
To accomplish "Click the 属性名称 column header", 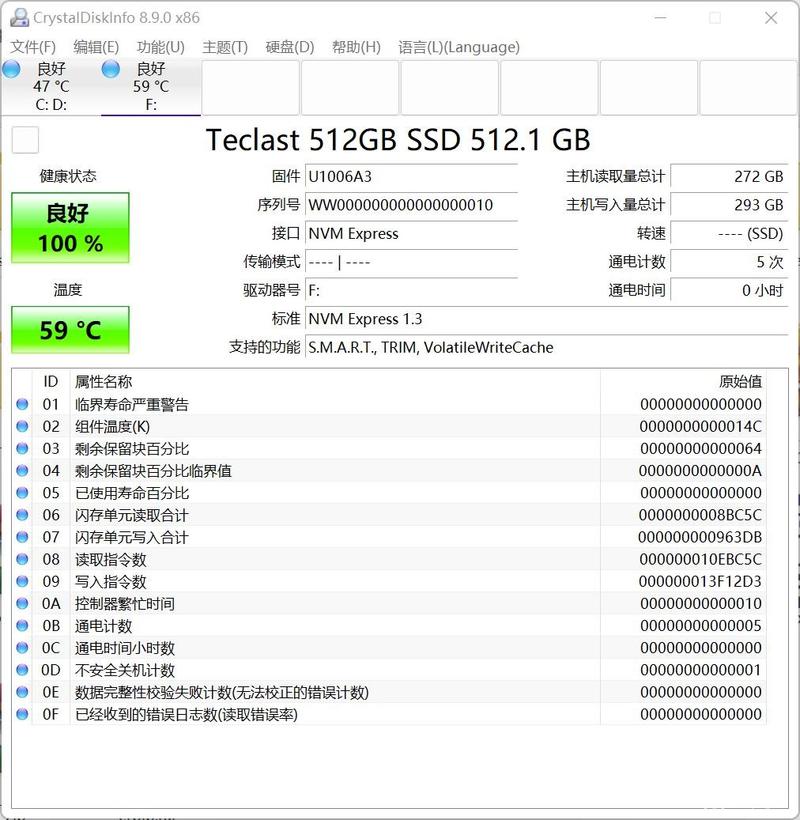I will 335,382.
